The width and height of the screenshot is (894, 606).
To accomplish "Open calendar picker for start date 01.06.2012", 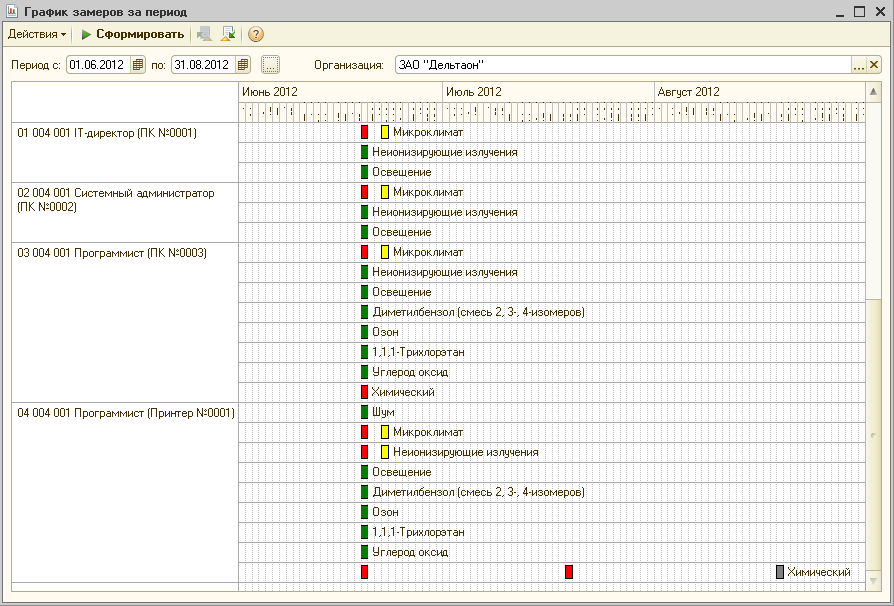I will click(137, 65).
